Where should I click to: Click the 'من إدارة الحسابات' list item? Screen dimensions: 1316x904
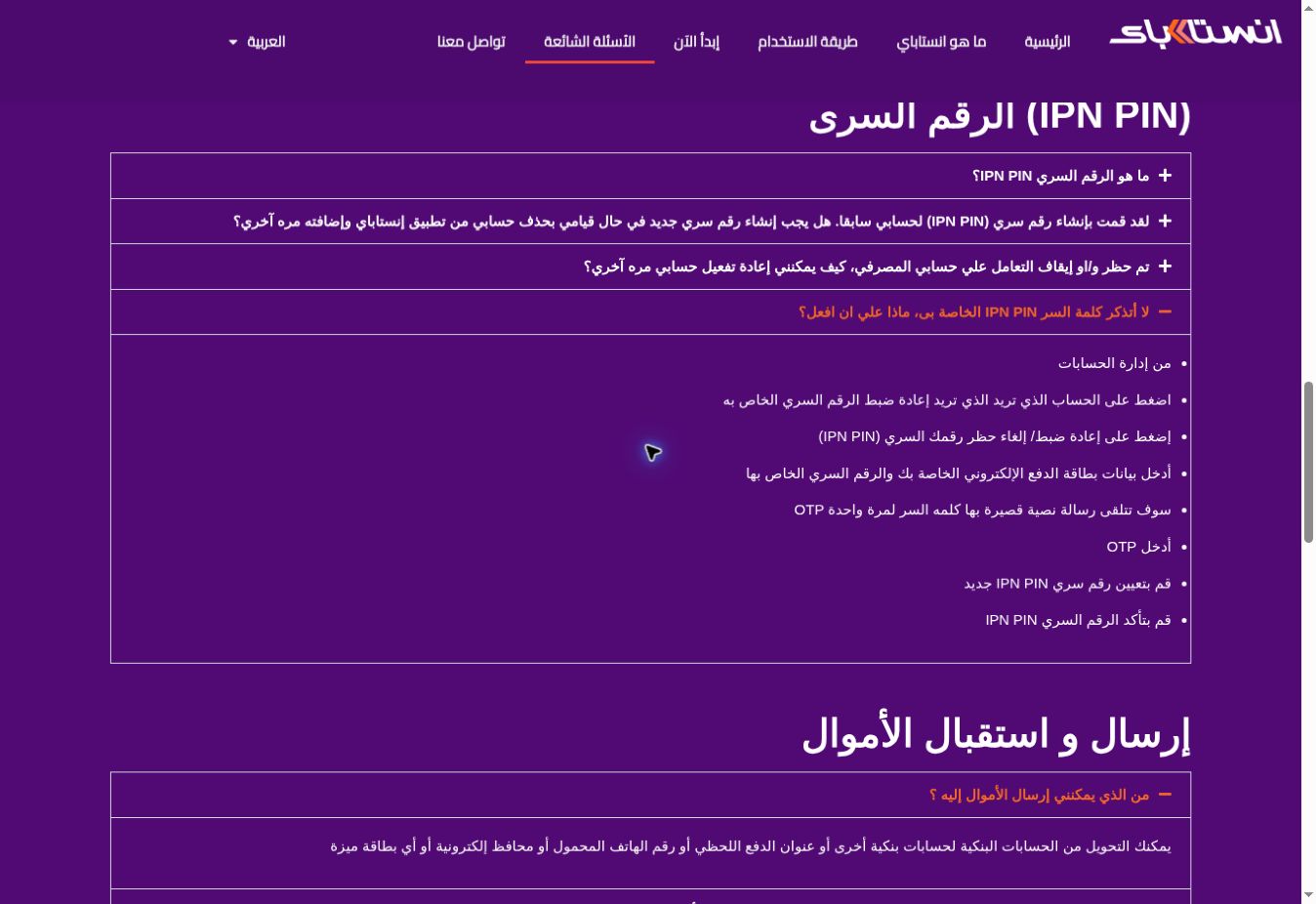coord(1114,363)
